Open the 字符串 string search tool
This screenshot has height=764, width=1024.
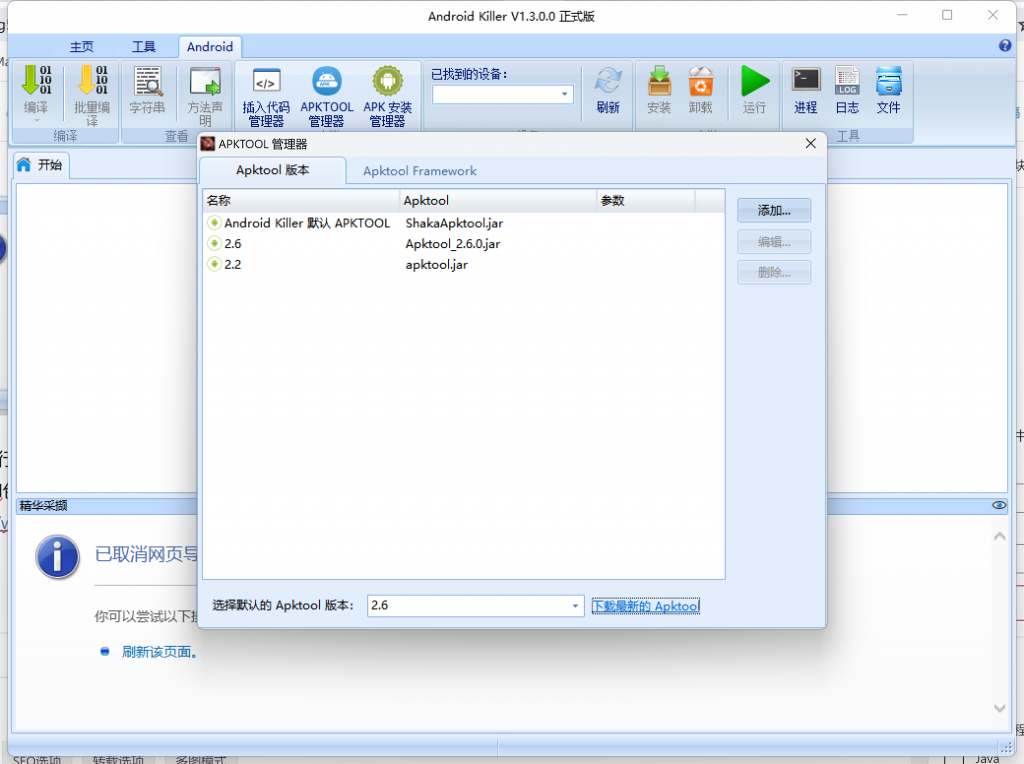148,90
